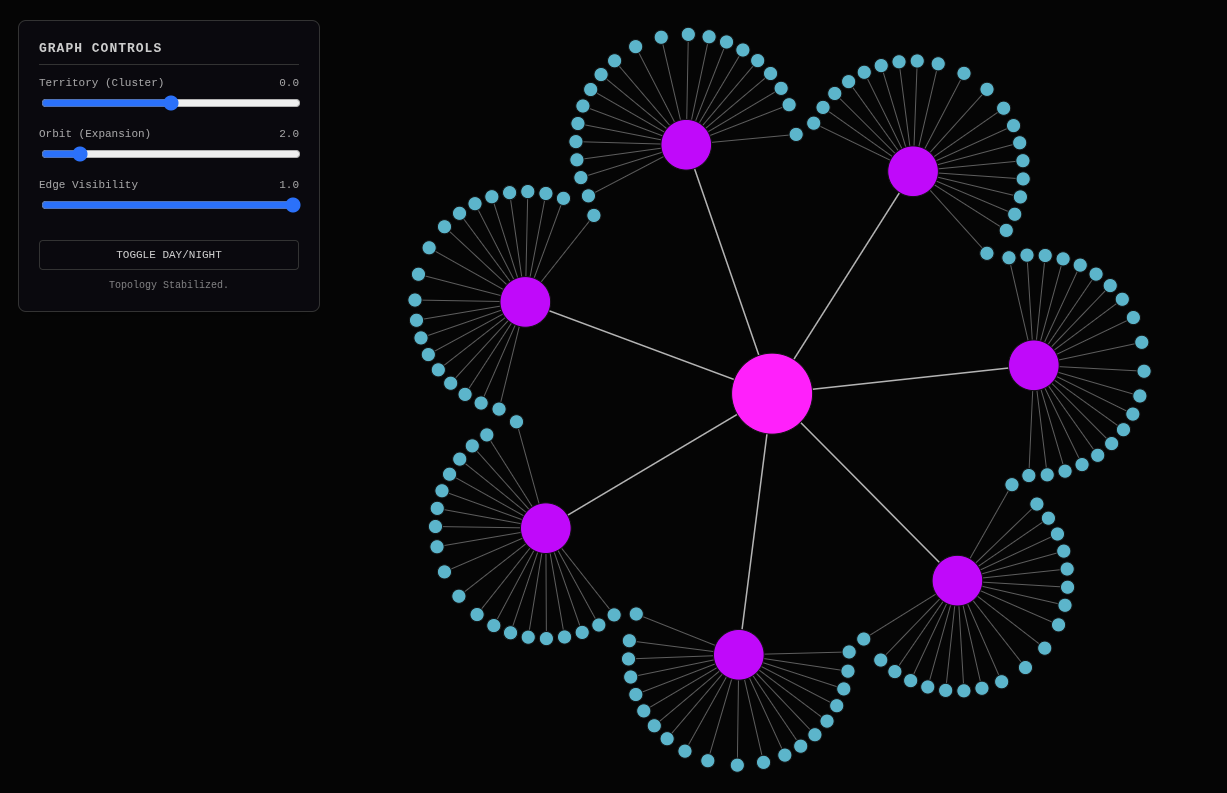Select a cyan leaf node at the bottom fan
This screenshot has height=793, width=1227.
click(x=737, y=767)
